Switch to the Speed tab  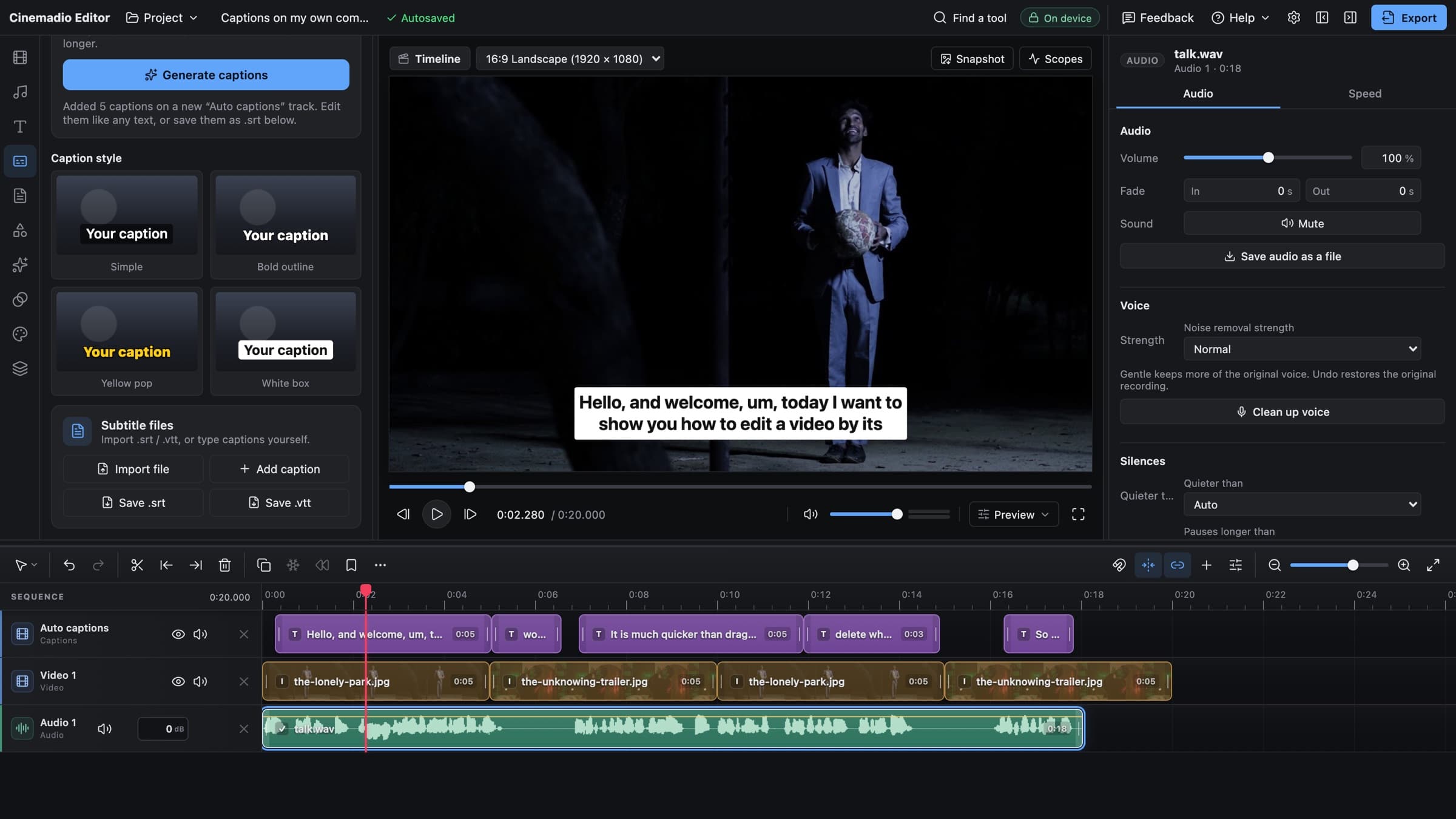[x=1365, y=93]
